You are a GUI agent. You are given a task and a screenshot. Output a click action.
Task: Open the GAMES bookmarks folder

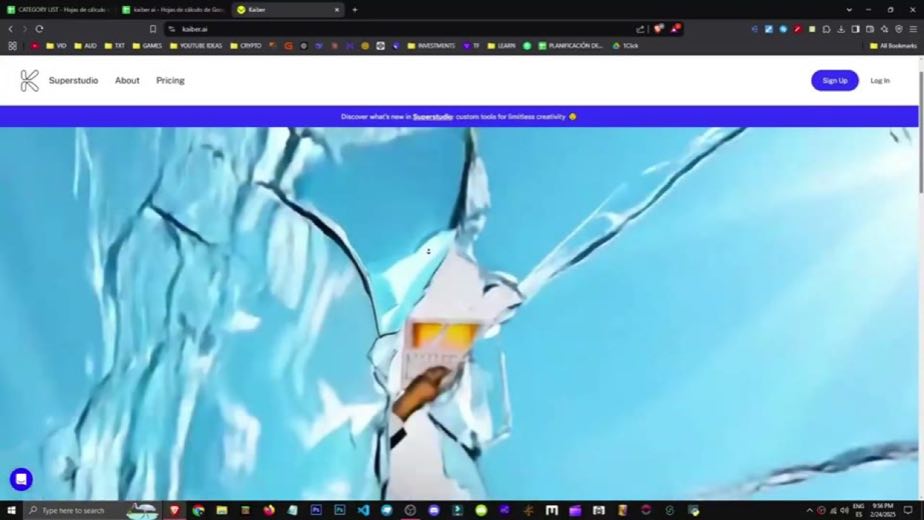(x=147, y=45)
